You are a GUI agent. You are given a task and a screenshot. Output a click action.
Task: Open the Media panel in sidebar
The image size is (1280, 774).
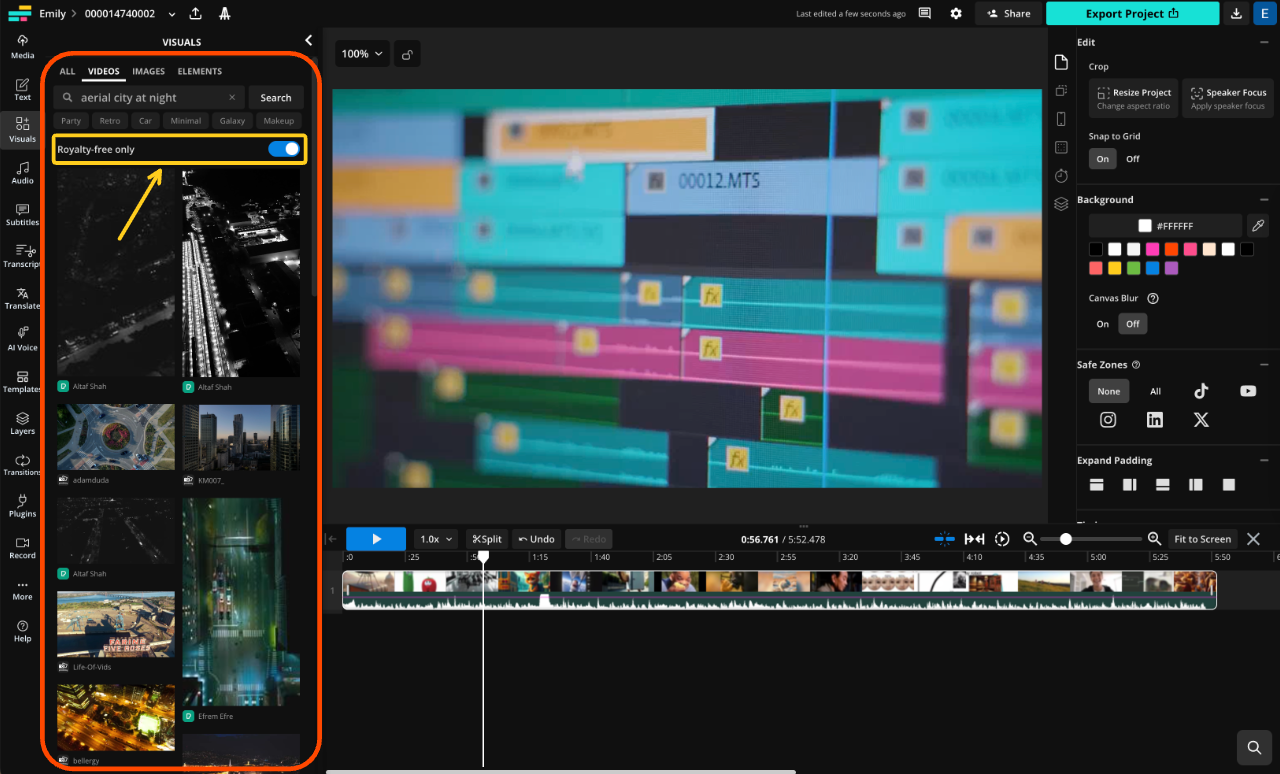(x=22, y=46)
